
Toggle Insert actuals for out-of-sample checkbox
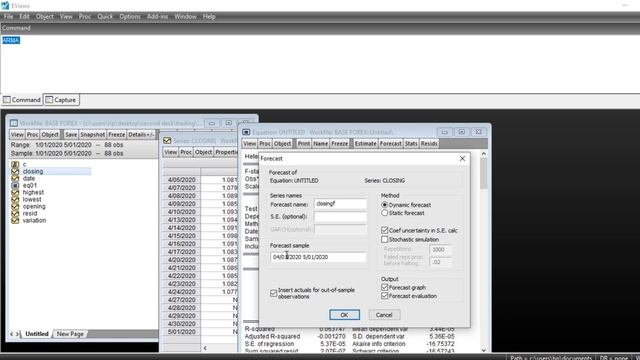(x=273, y=293)
